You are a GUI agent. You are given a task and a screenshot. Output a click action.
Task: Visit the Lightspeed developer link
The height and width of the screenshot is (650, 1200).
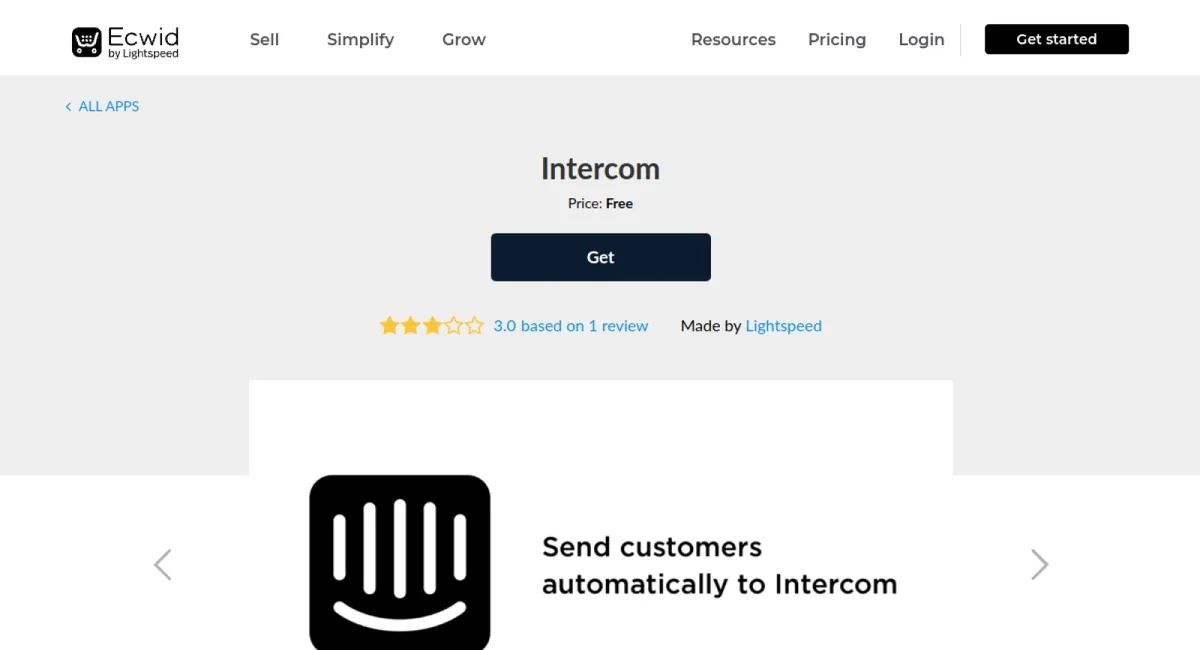pos(783,325)
